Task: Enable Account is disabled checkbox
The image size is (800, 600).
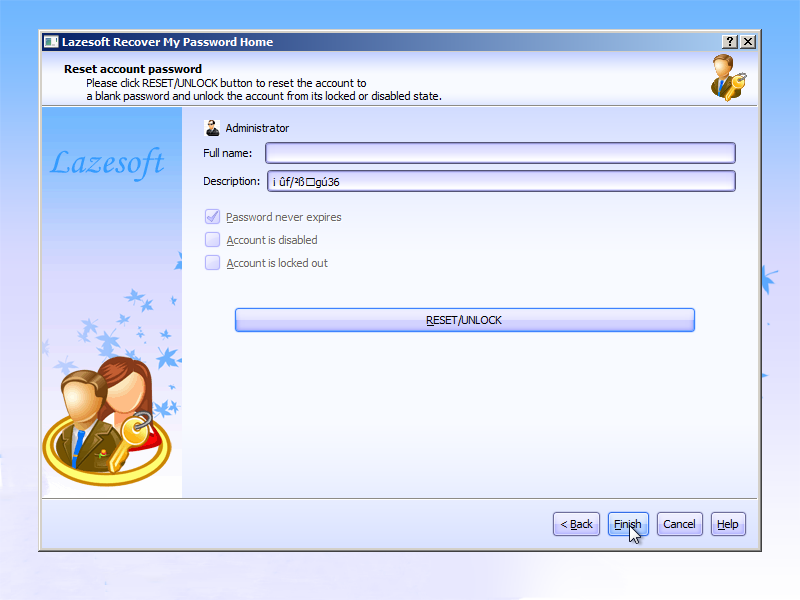Action: [x=212, y=240]
